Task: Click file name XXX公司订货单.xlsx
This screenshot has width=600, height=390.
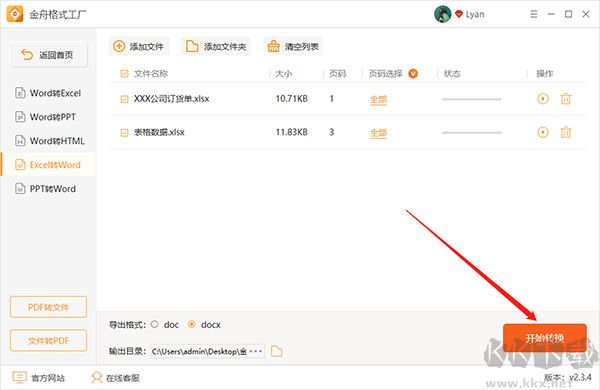Action: (171, 99)
